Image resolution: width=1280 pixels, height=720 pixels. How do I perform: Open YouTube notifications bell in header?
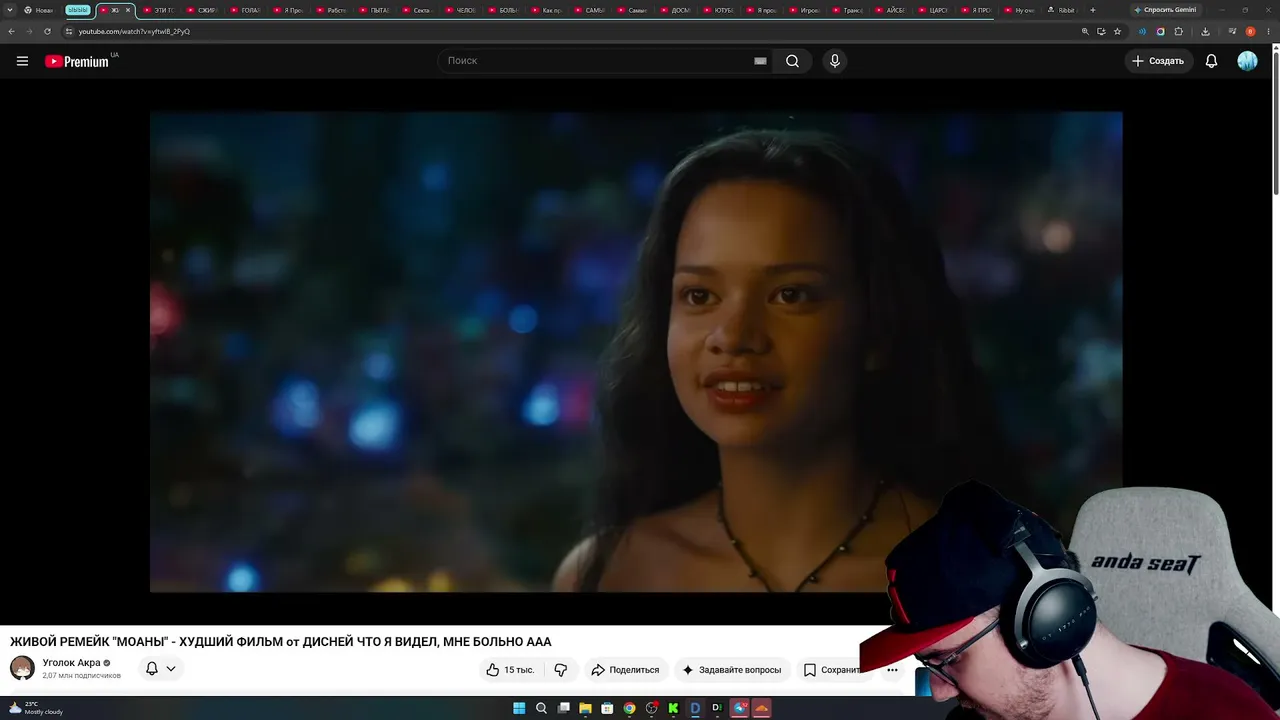coord(1211,61)
